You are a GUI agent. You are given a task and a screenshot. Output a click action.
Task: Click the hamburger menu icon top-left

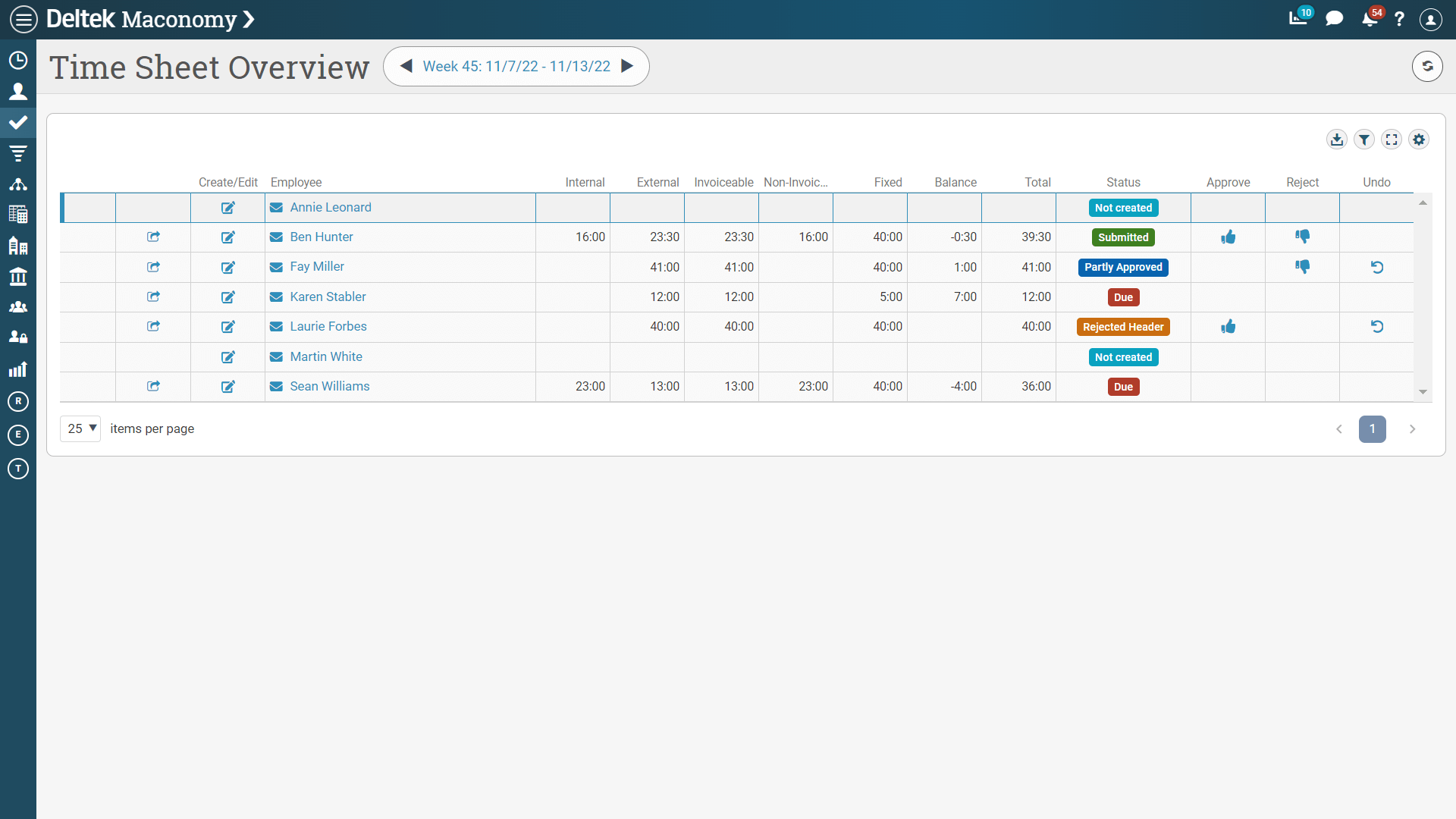coord(24,19)
